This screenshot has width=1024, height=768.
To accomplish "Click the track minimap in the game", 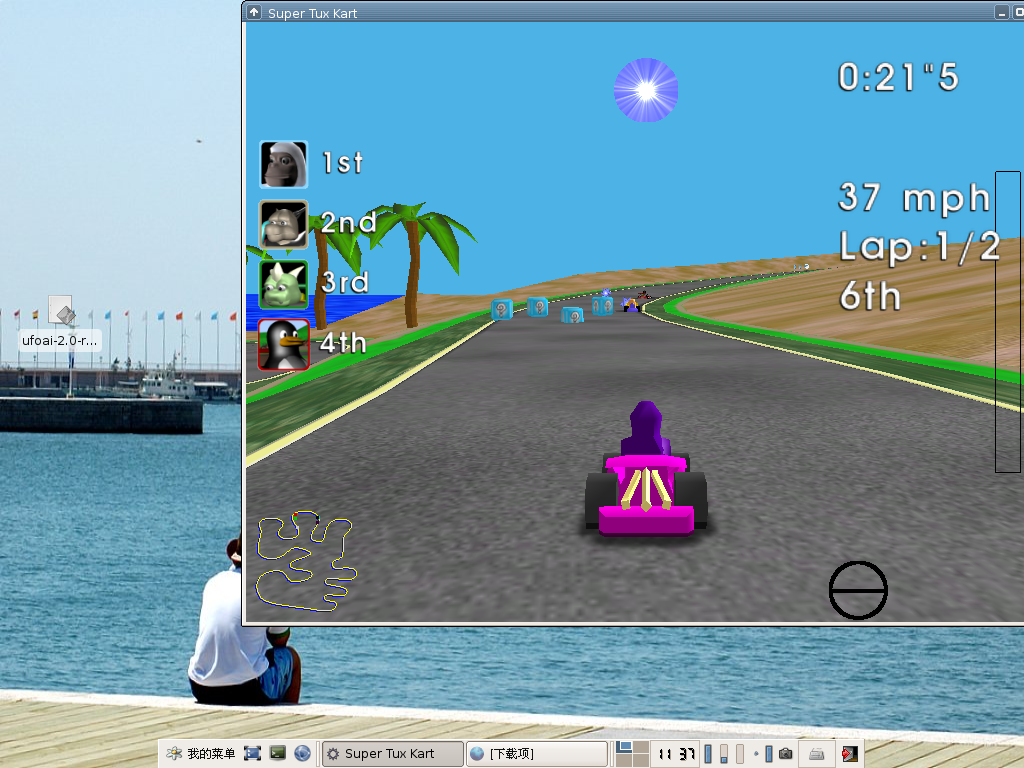I will 306,562.
